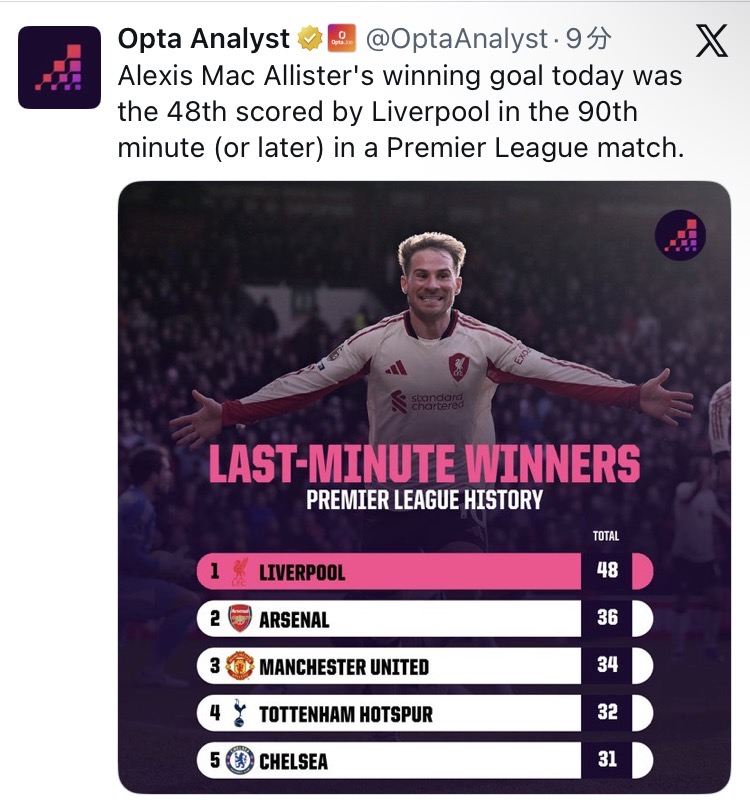The height and width of the screenshot is (802, 750).
Task: Click the Tottenham Hotspur crest
Action: tap(240, 713)
